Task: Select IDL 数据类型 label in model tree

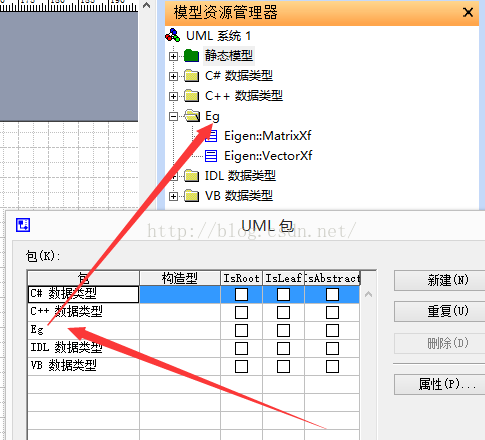Action: pyautogui.click(x=240, y=176)
